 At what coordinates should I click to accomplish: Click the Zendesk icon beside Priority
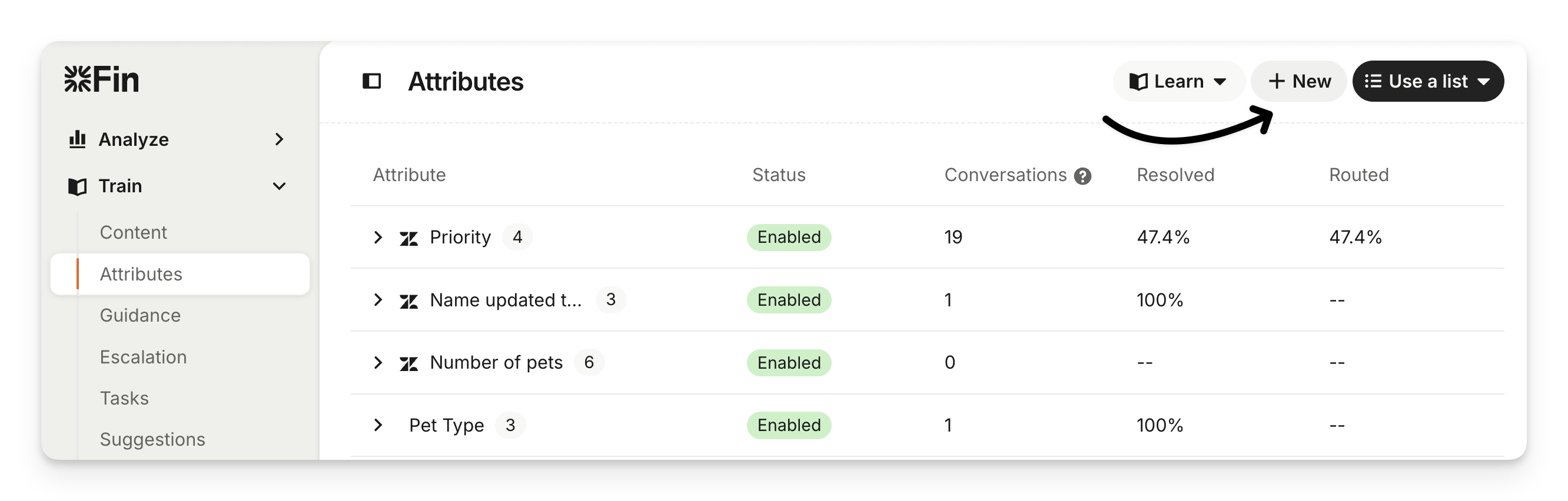pos(408,238)
